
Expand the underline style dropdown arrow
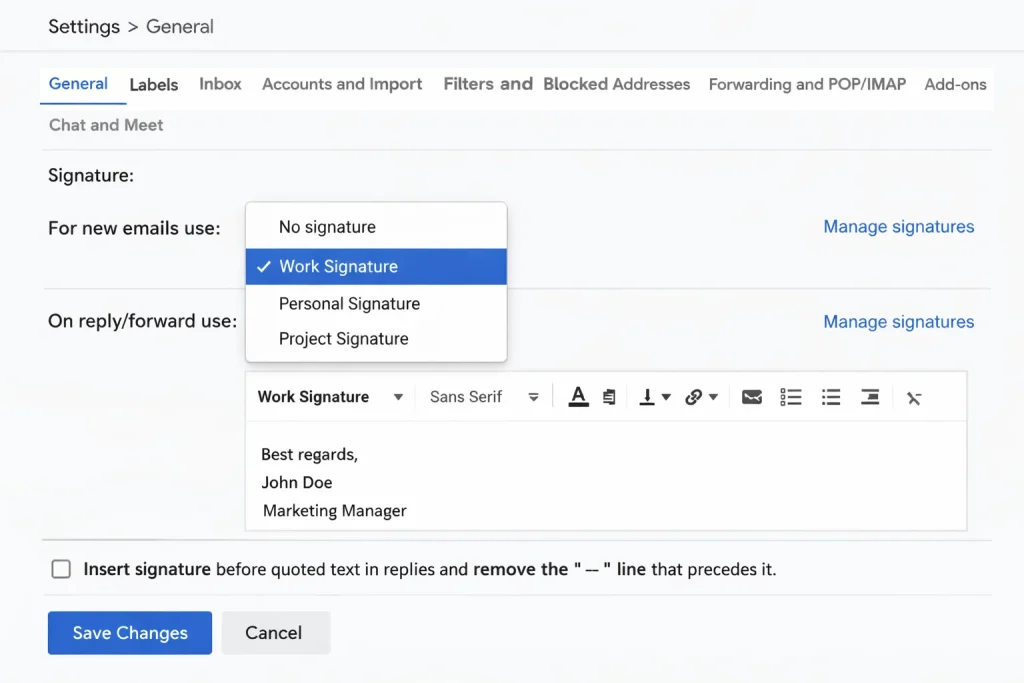coord(666,397)
